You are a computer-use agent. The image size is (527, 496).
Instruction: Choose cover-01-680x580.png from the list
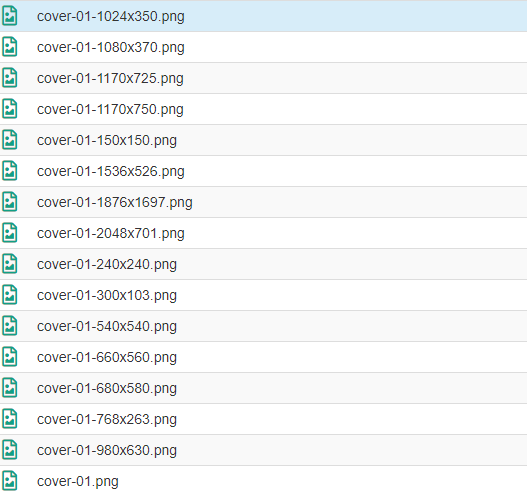point(107,388)
